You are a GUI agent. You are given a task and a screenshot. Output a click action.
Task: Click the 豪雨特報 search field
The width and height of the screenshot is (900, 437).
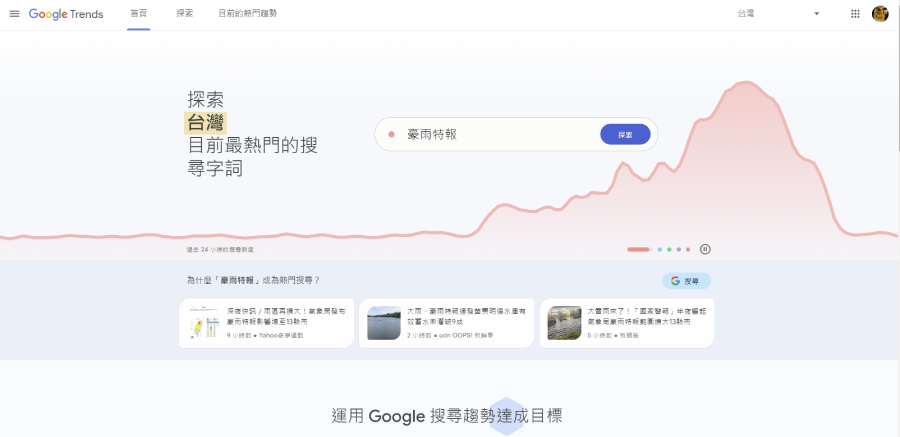516,134
